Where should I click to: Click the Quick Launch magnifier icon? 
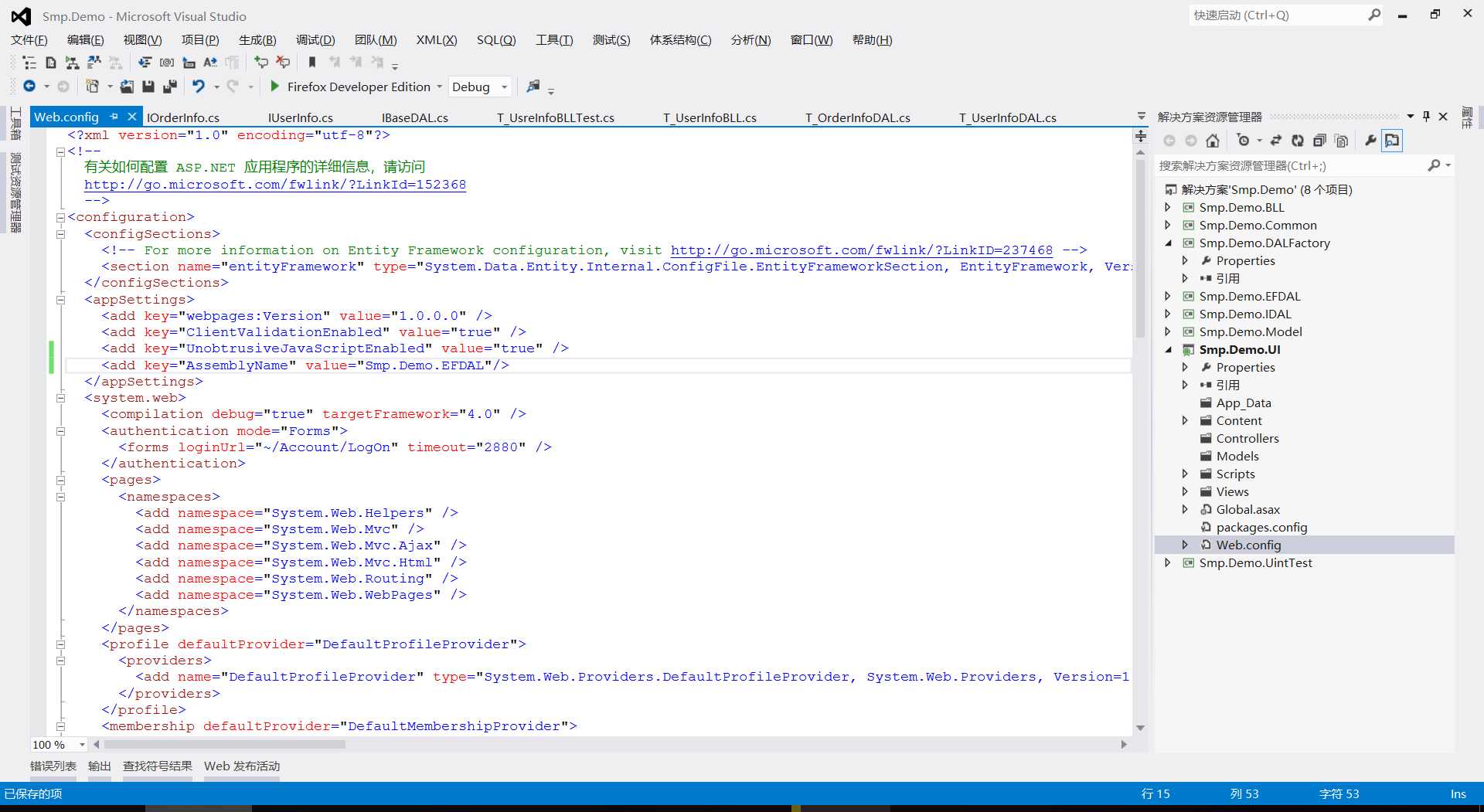coord(1374,15)
